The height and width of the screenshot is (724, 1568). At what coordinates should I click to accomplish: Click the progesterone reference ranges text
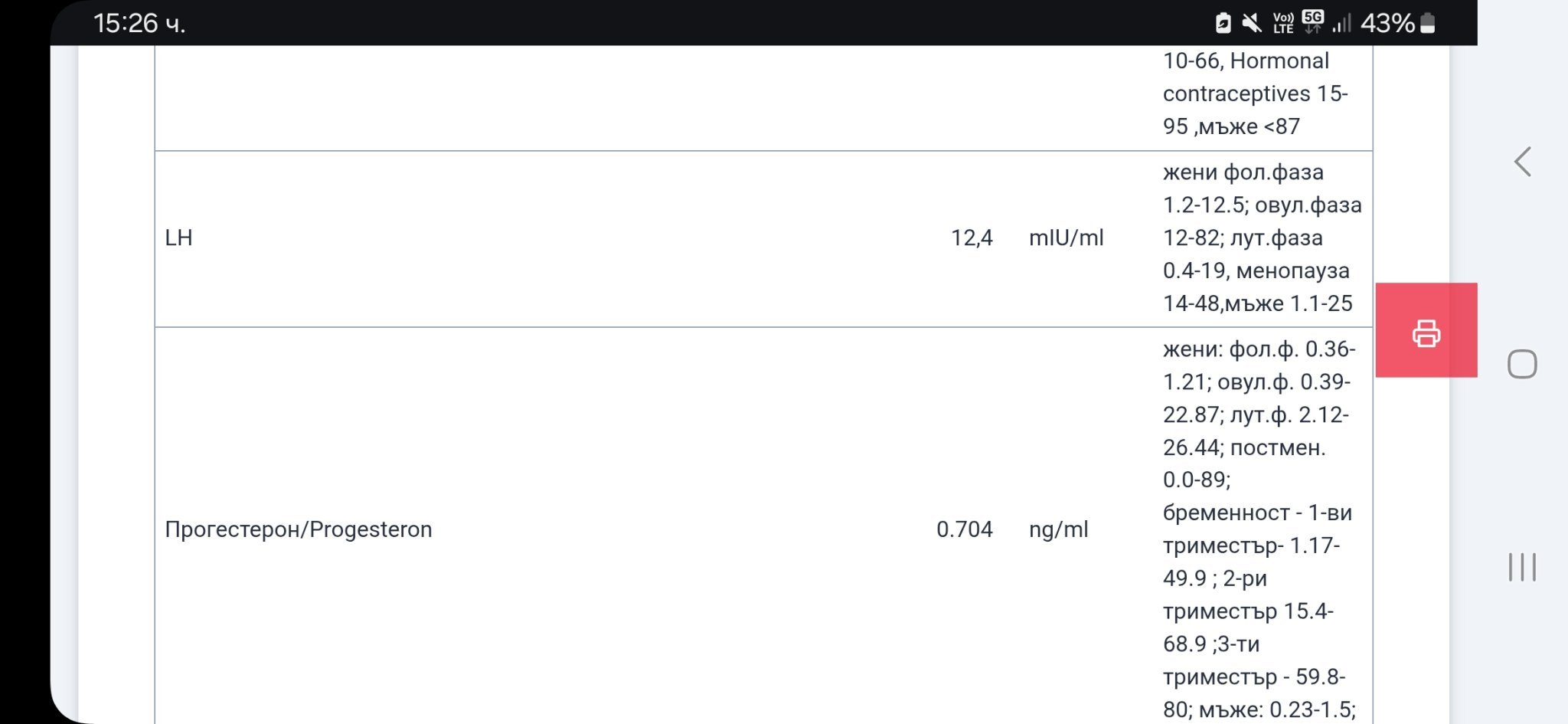[x=1258, y=529]
